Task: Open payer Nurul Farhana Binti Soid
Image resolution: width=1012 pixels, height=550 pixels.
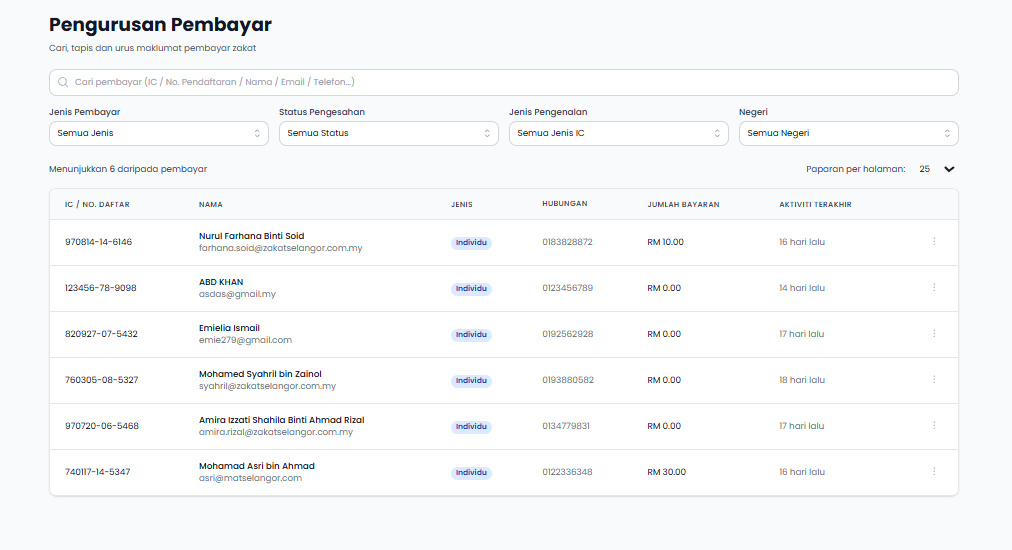Action: (251, 236)
